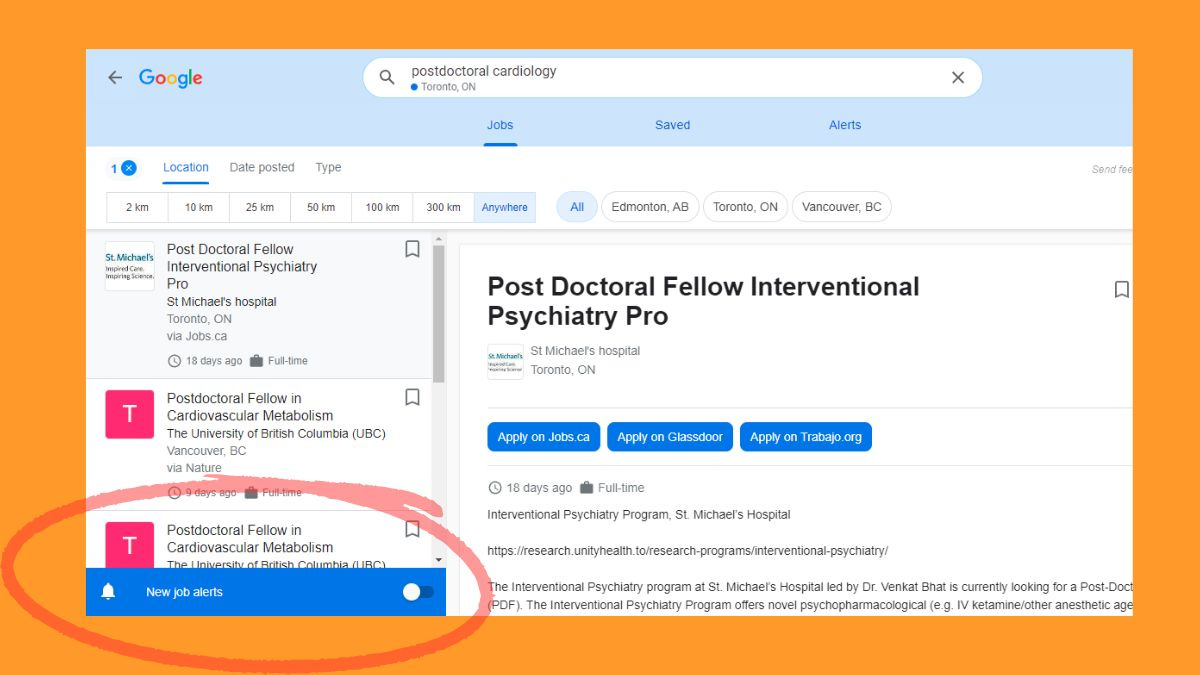Set distance to 25 km
Screen dimensions: 1200x675
click(x=260, y=207)
